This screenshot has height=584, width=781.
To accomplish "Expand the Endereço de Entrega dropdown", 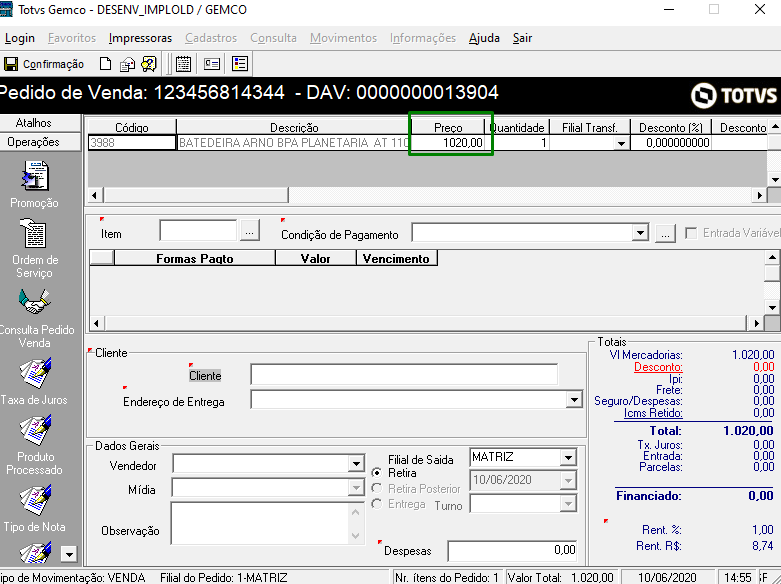I will pyautogui.click(x=574, y=400).
